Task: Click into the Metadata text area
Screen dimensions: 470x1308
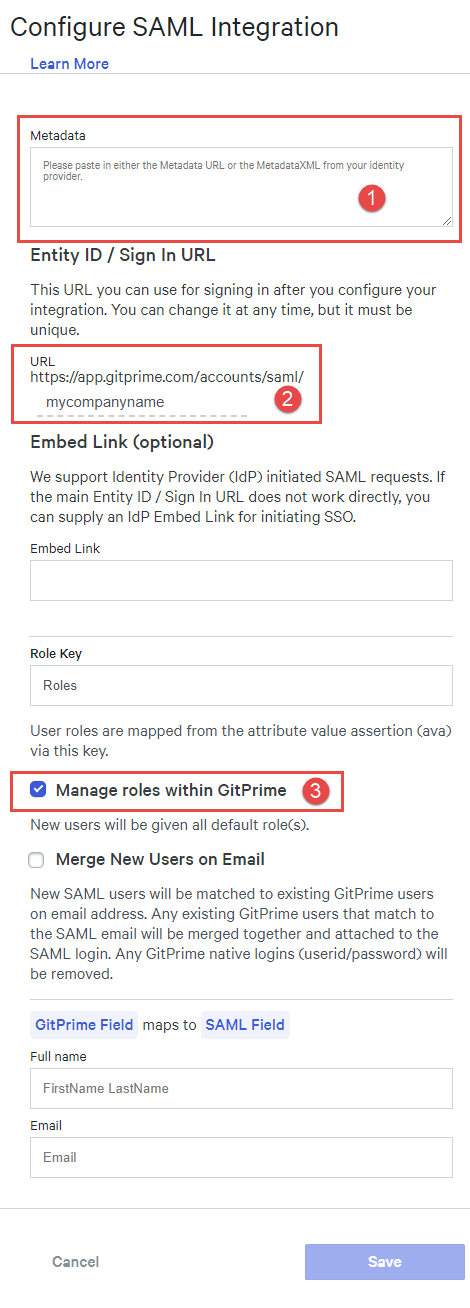Action: pos(241,187)
